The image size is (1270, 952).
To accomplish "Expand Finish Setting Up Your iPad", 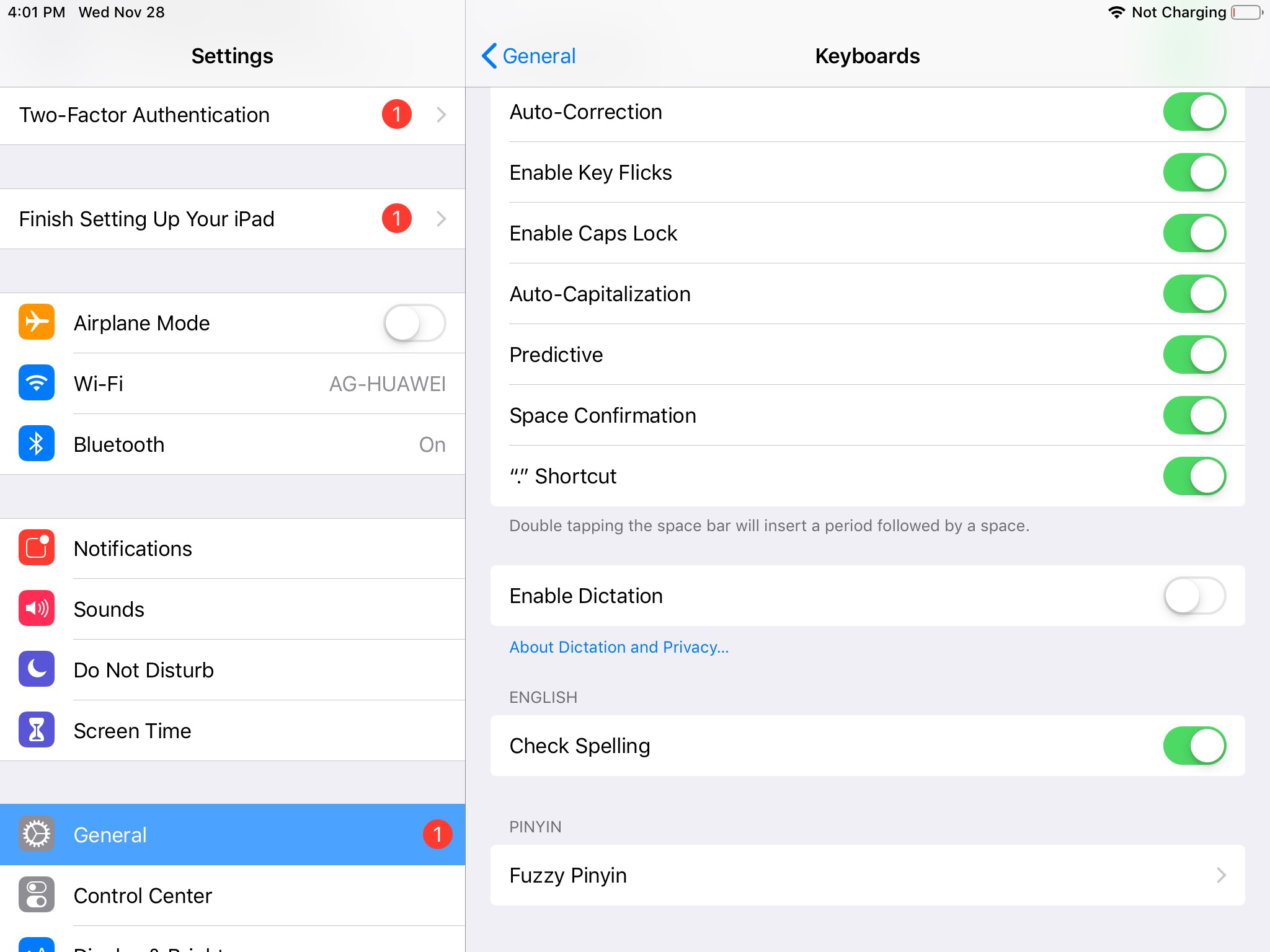I will point(233,219).
